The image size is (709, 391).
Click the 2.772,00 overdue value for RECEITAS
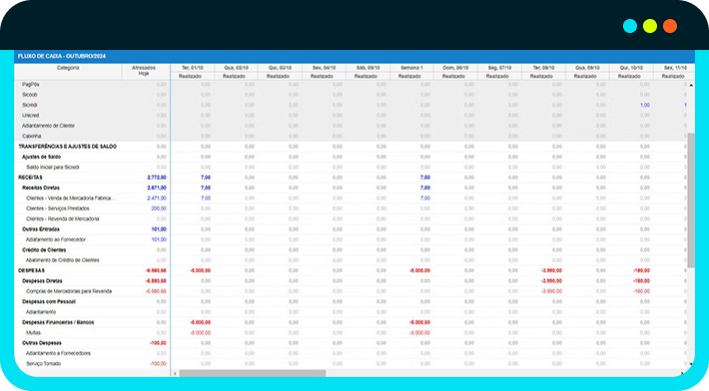click(x=156, y=178)
